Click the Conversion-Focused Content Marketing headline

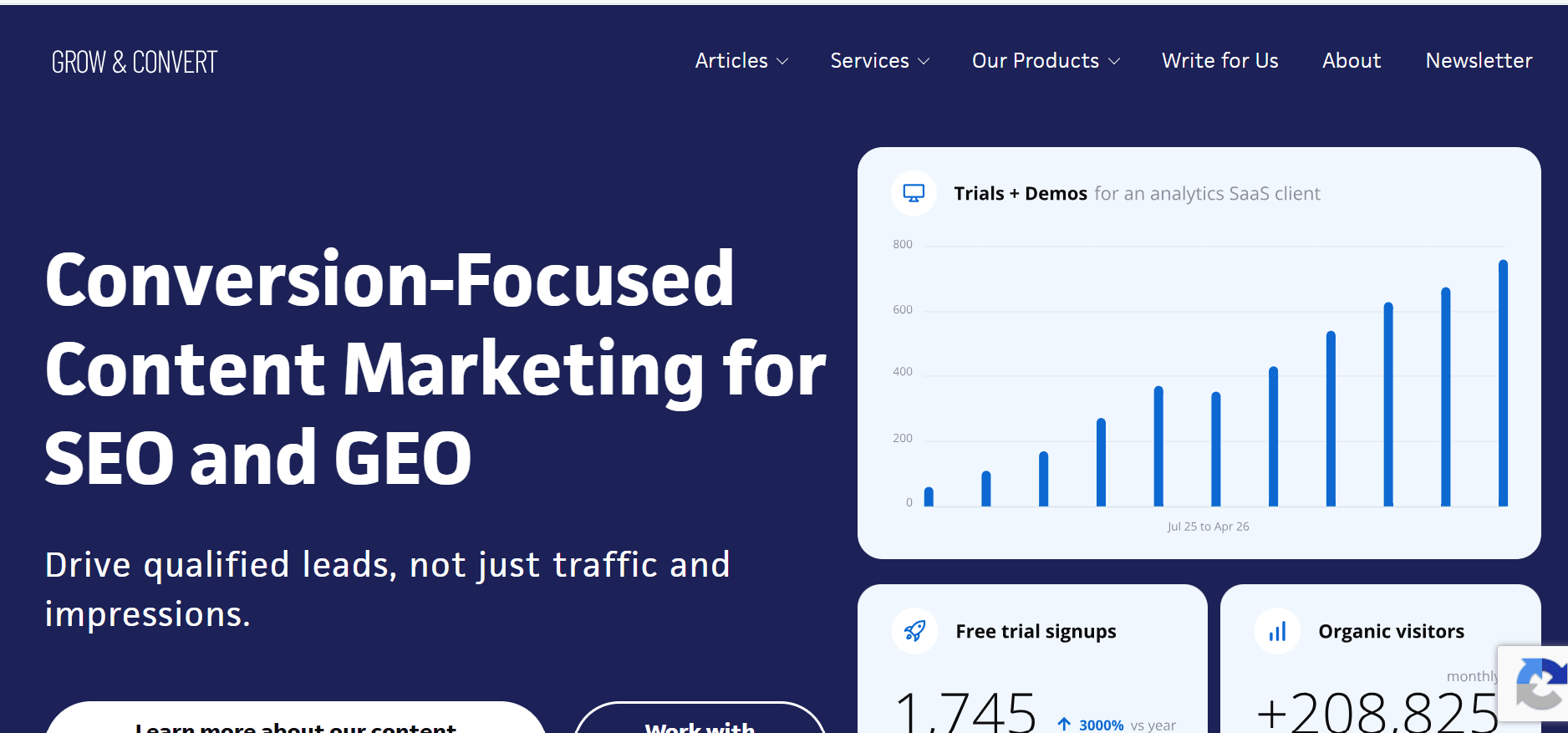click(x=435, y=368)
